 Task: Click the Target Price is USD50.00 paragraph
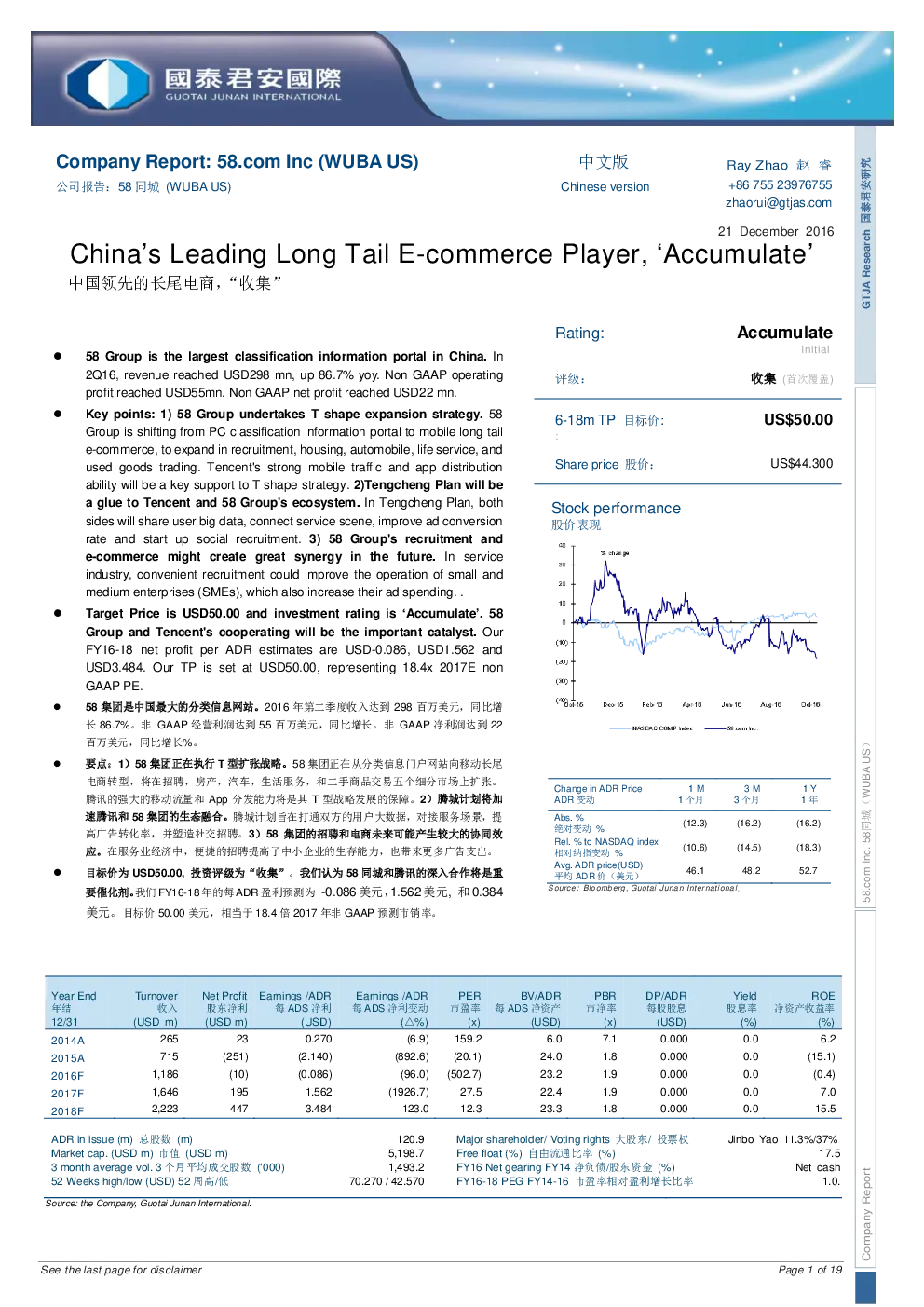[293, 649]
